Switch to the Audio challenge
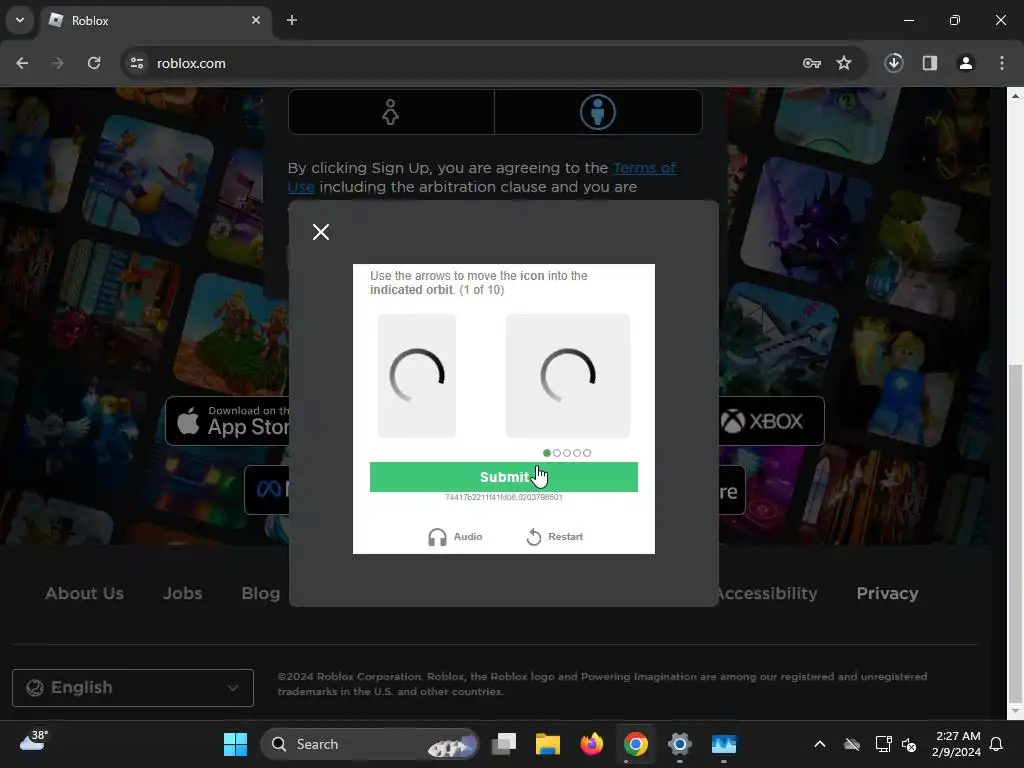Screen dimensions: 1024x768 click(x=455, y=537)
